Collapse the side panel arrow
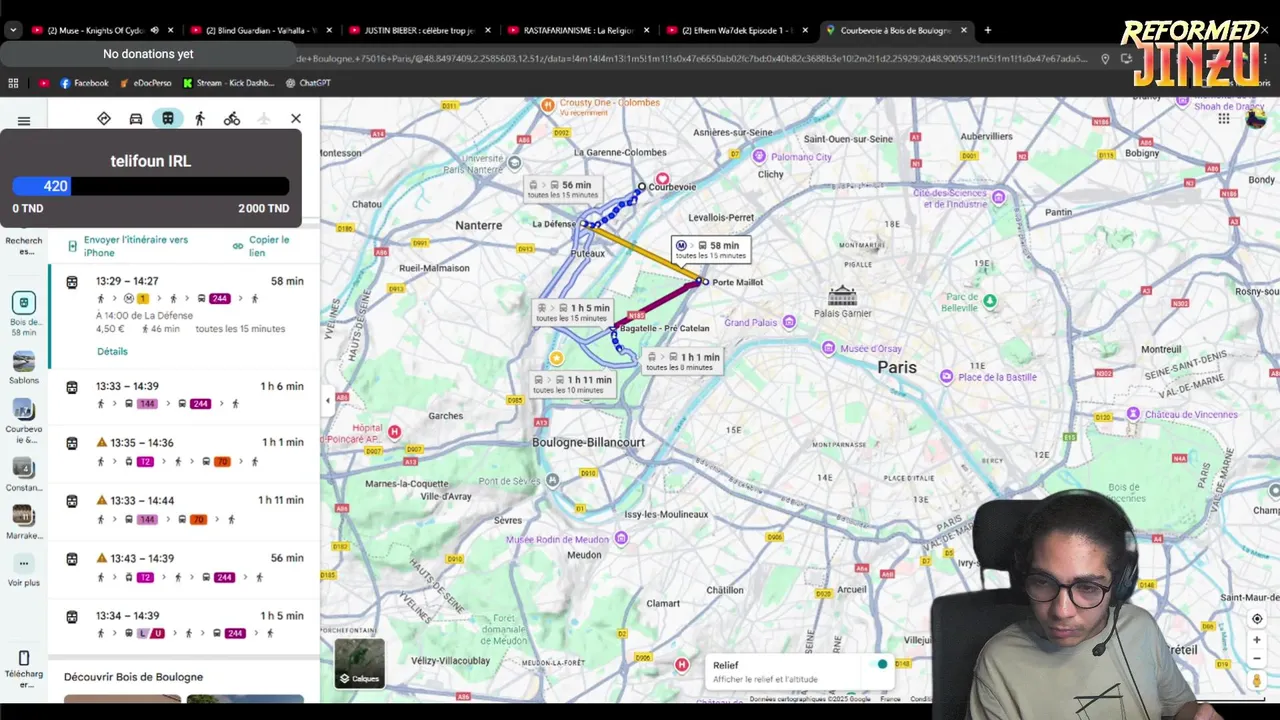 tap(327, 400)
